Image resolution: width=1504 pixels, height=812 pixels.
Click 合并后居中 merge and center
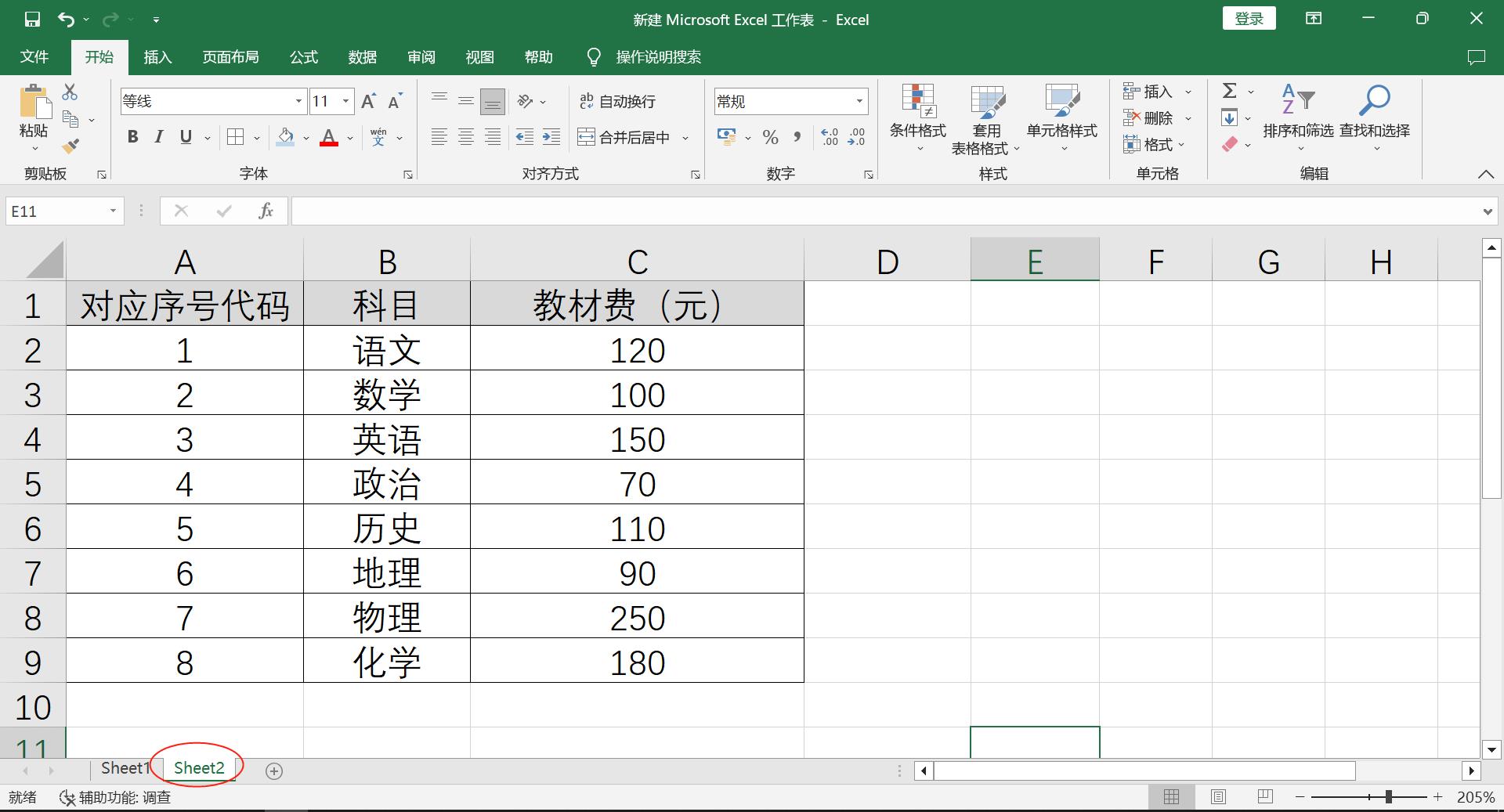coord(625,137)
